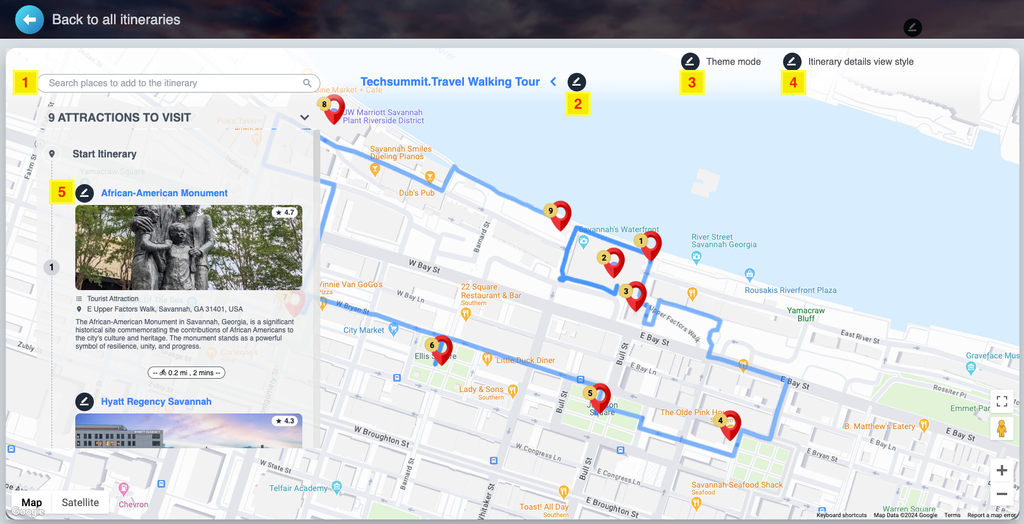
Task: Click the Savannah Seafood Shack map icon
Action: (697, 502)
